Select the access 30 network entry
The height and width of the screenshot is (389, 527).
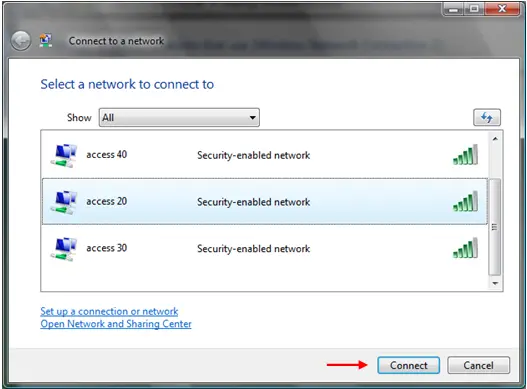pyautogui.click(x=265, y=248)
